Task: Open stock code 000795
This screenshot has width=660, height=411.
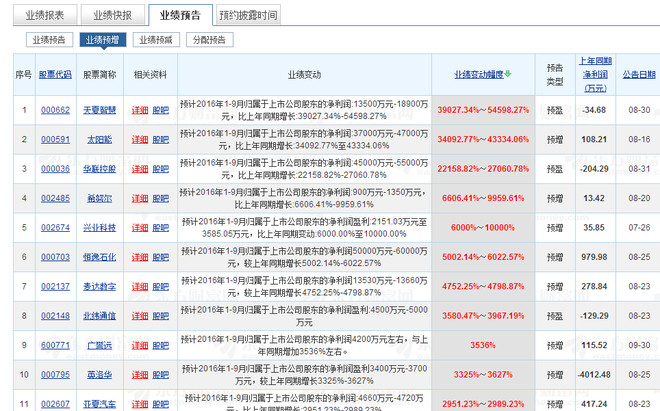Action: coord(56,374)
